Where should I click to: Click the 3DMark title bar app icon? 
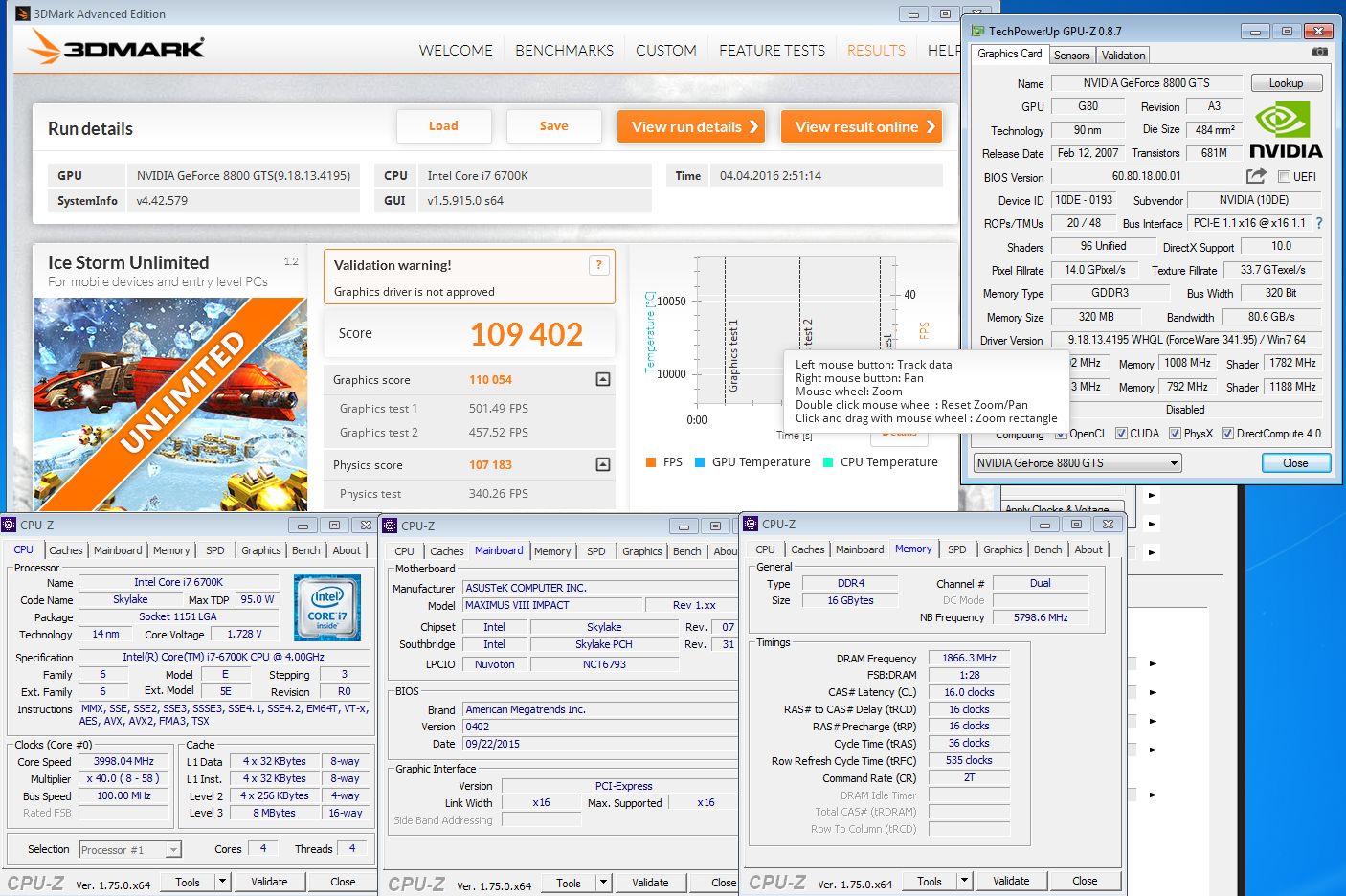(x=23, y=13)
